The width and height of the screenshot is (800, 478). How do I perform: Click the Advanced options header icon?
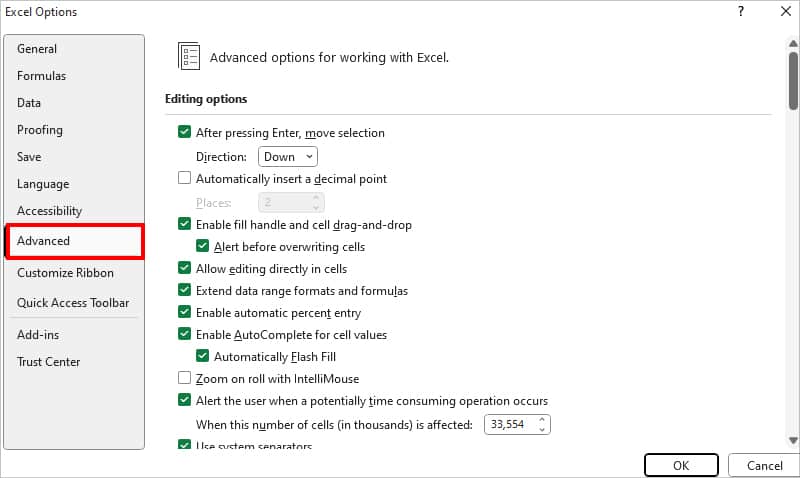(x=189, y=57)
